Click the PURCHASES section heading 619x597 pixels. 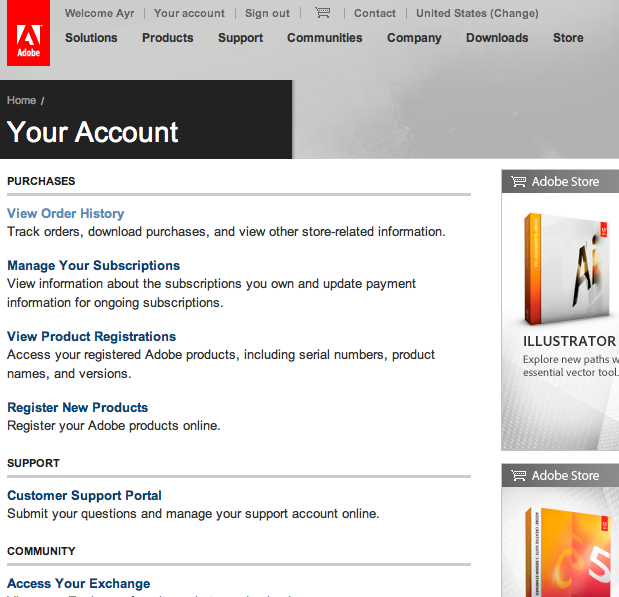click(x=41, y=181)
